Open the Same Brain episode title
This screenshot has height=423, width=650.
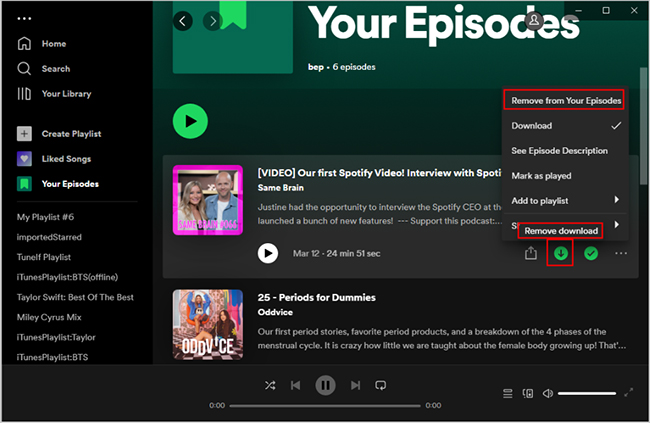click(x=379, y=173)
